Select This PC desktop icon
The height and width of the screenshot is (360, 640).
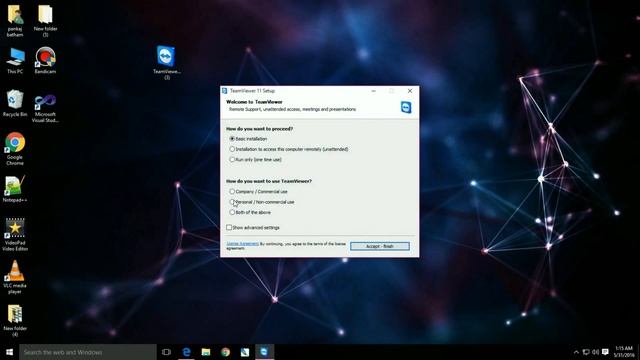[x=15, y=60]
